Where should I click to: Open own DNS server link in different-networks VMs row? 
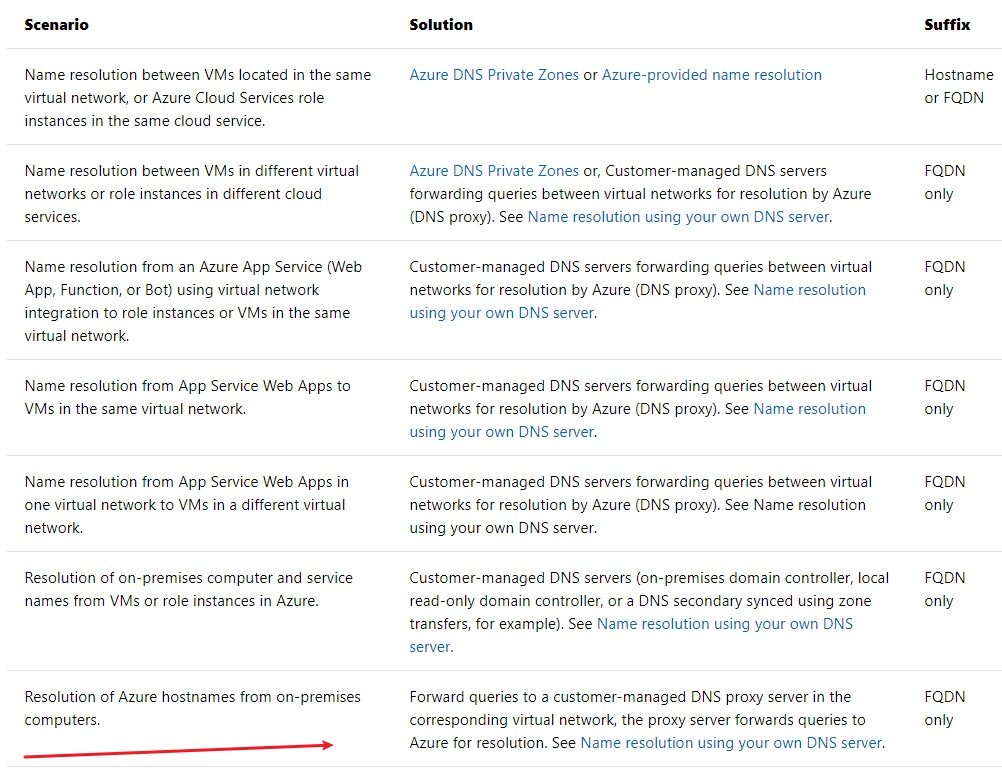678,217
